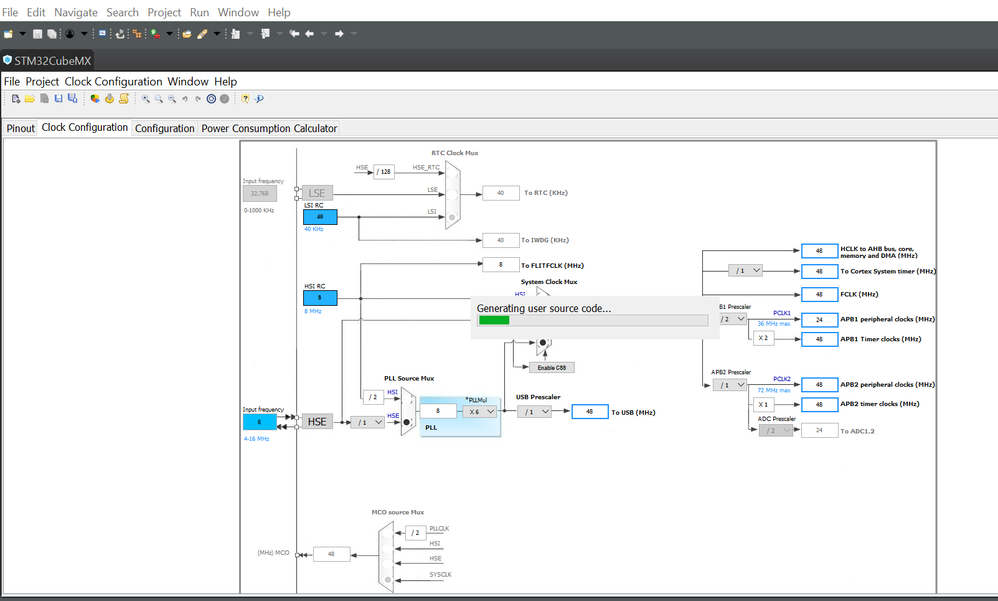998x601 pixels.
Task: Click the Run External Tools icon
Action: 155,34
